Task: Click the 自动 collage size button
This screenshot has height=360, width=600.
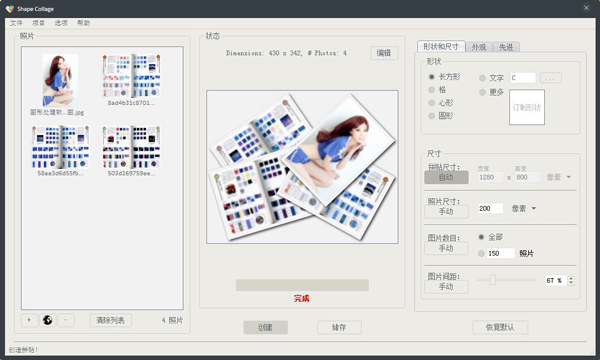Action: (446, 177)
